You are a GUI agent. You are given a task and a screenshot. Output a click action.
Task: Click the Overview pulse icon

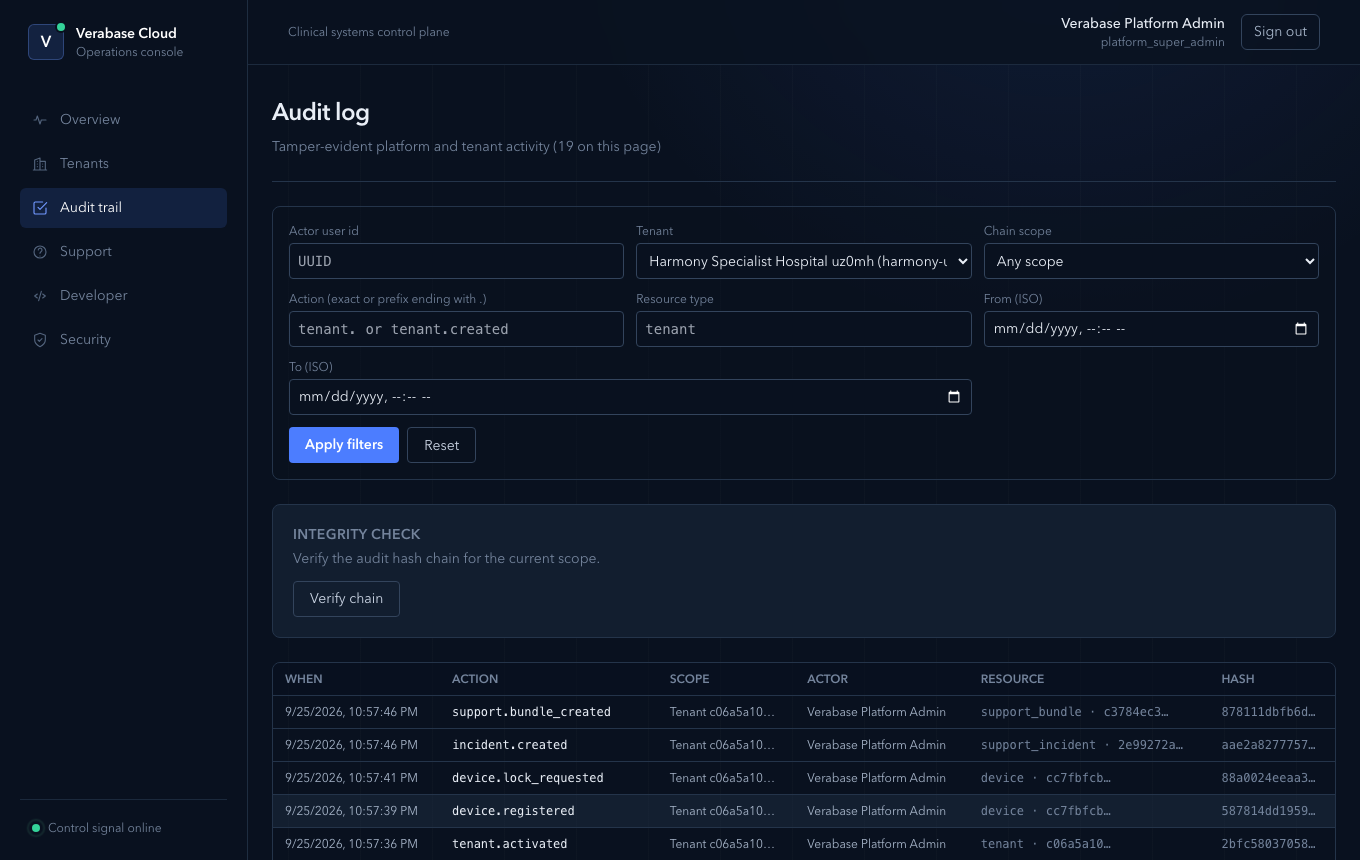coord(40,120)
